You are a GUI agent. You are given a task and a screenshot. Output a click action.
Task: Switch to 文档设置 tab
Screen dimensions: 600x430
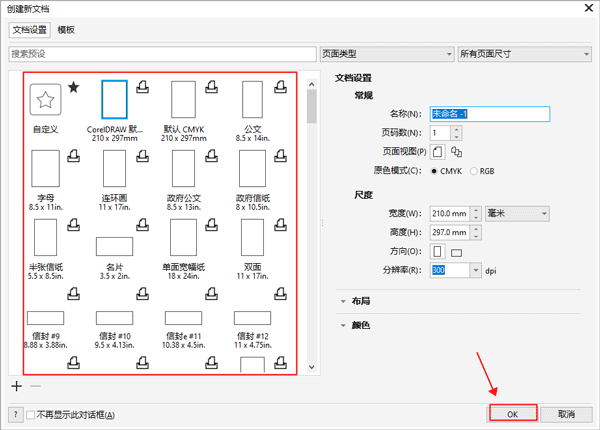(x=29, y=30)
